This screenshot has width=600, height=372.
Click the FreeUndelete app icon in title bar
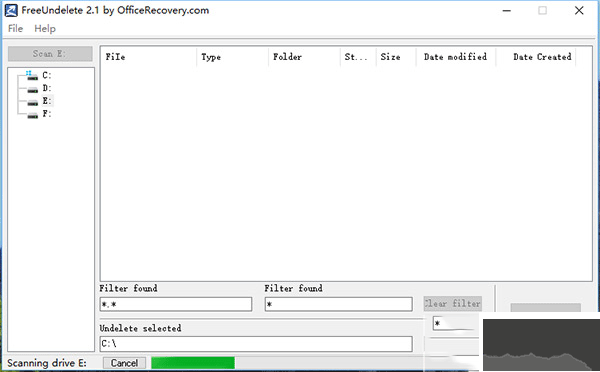(x=11, y=10)
